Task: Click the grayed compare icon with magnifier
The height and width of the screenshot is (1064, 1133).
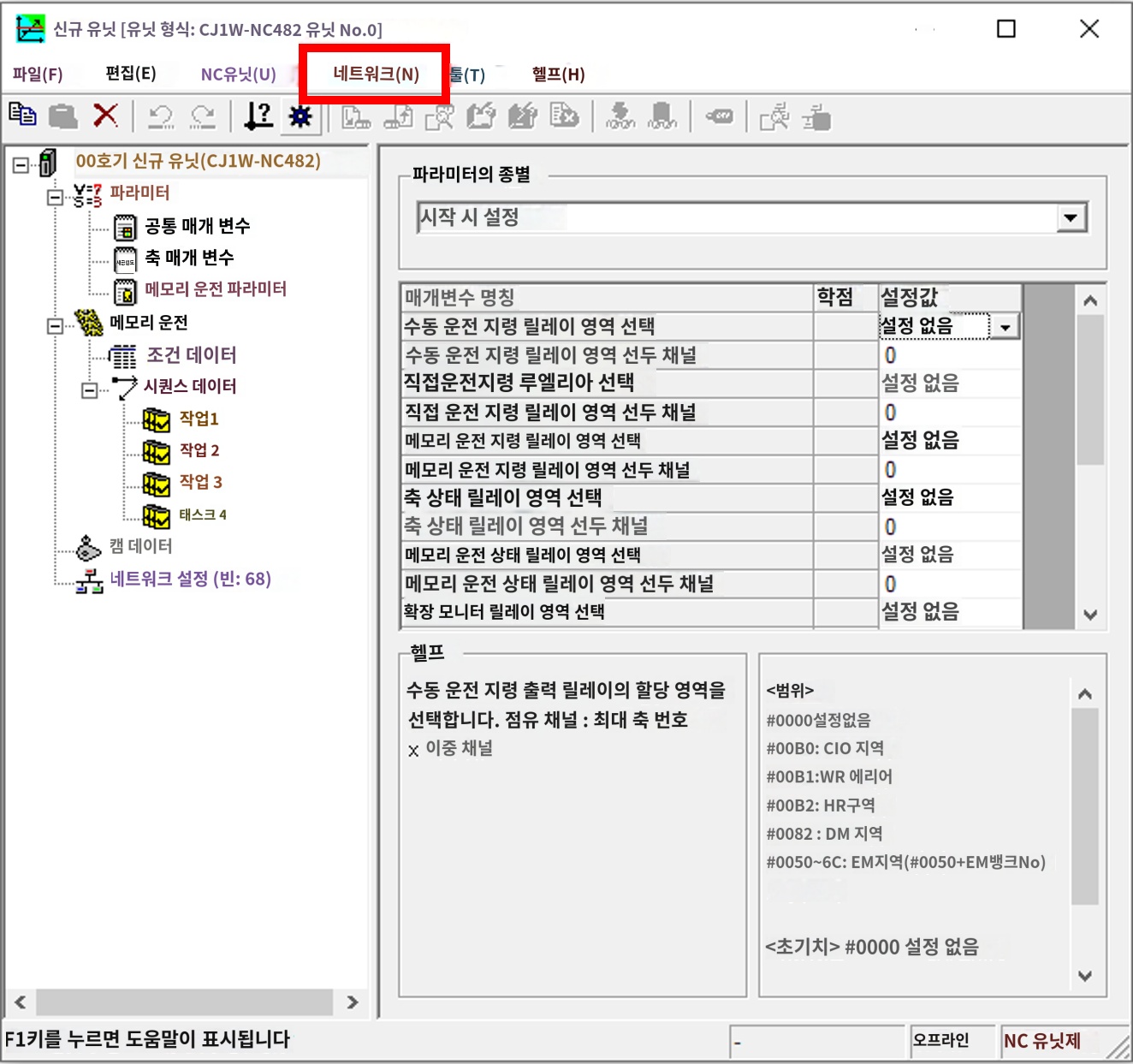Action: [440, 116]
